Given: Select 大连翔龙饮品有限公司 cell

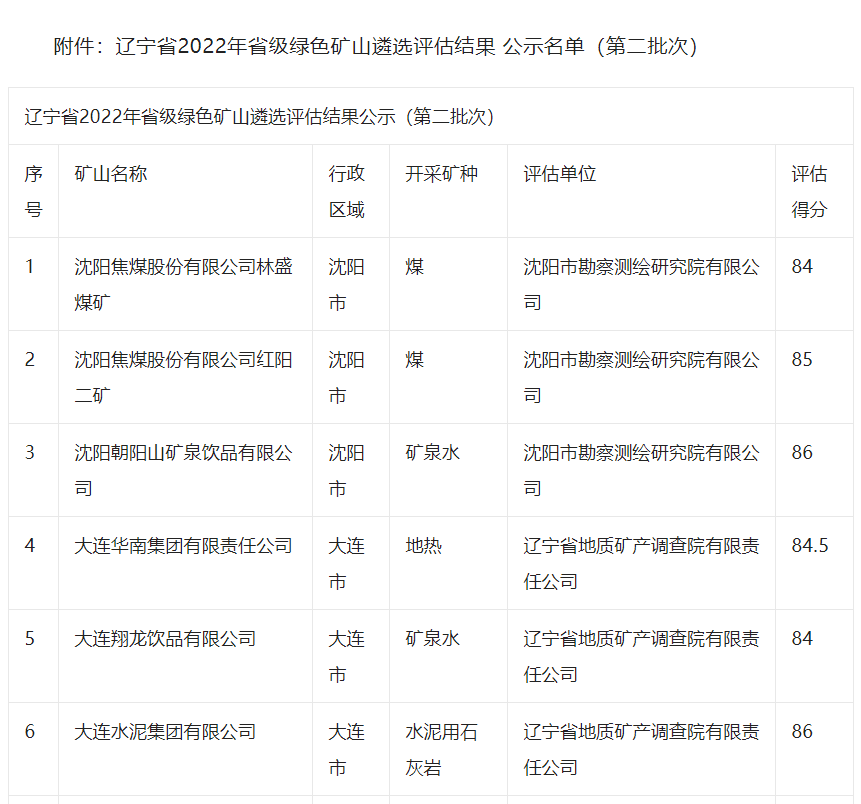Looking at the screenshot, I should pos(166,639).
